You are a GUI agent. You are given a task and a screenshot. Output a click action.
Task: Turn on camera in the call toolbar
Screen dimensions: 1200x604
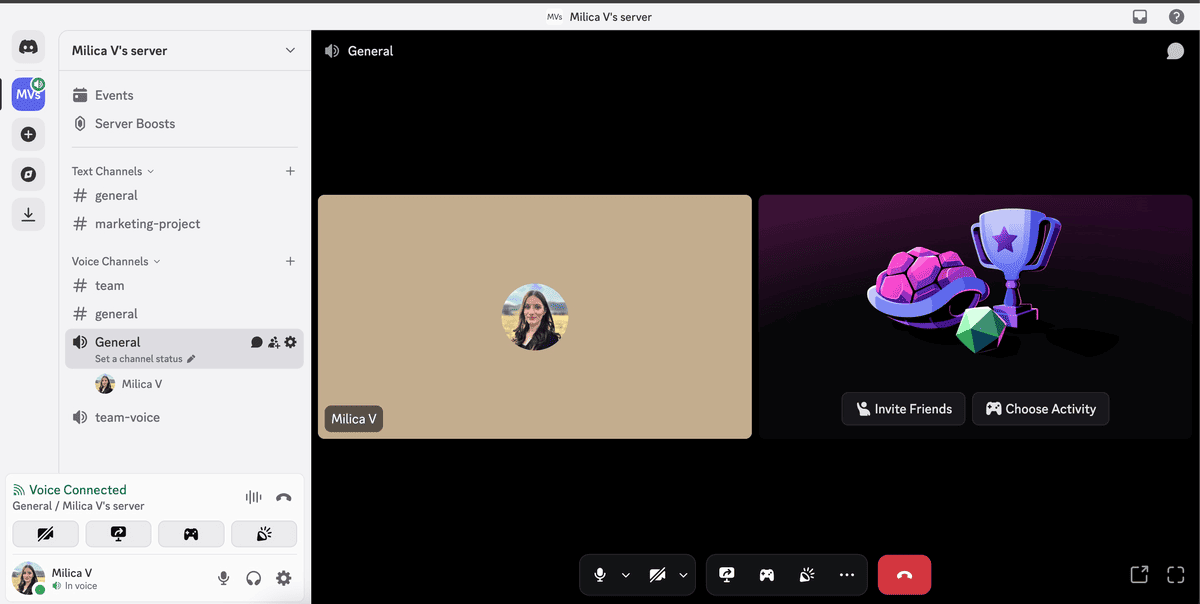click(657, 575)
